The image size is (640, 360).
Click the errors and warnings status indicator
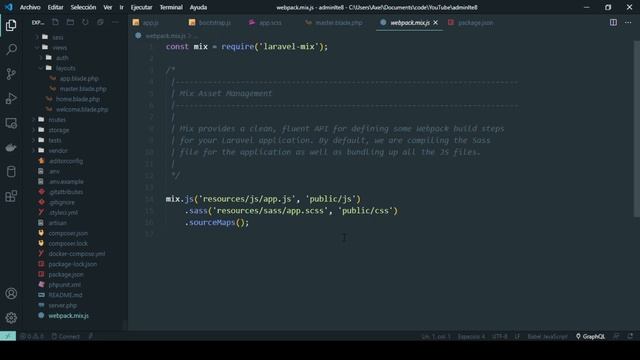click(x=32, y=336)
